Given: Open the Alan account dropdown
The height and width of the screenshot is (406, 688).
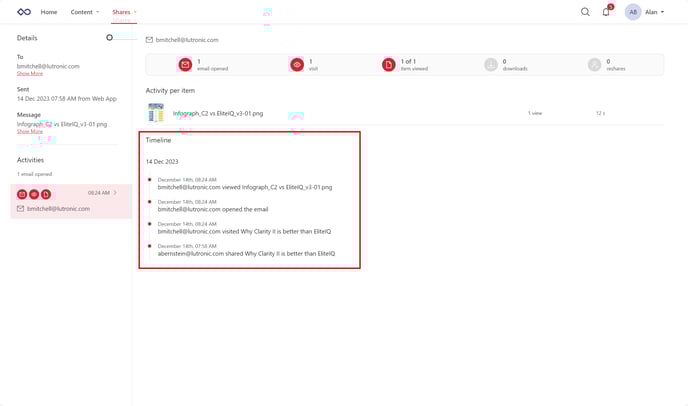Looking at the screenshot, I should [655, 12].
